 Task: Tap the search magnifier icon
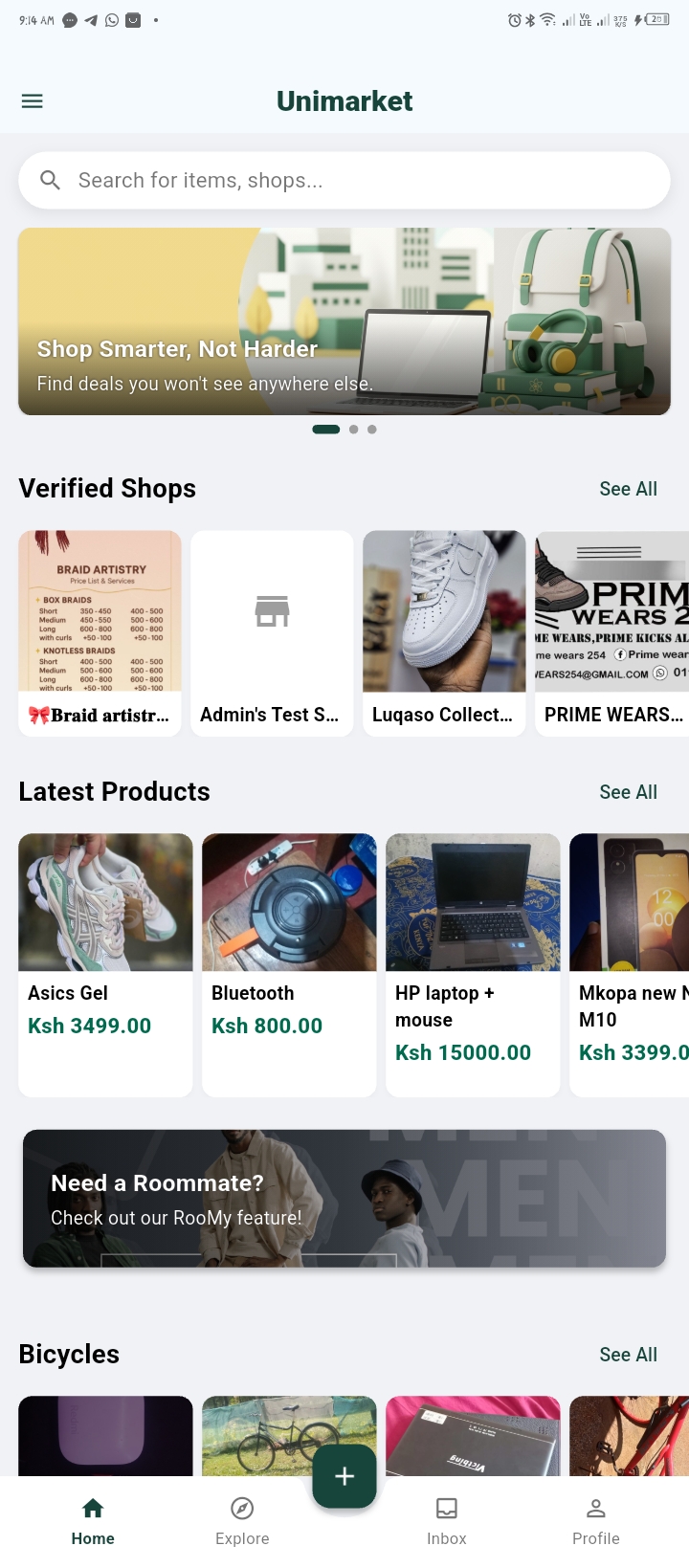pyautogui.click(x=50, y=180)
